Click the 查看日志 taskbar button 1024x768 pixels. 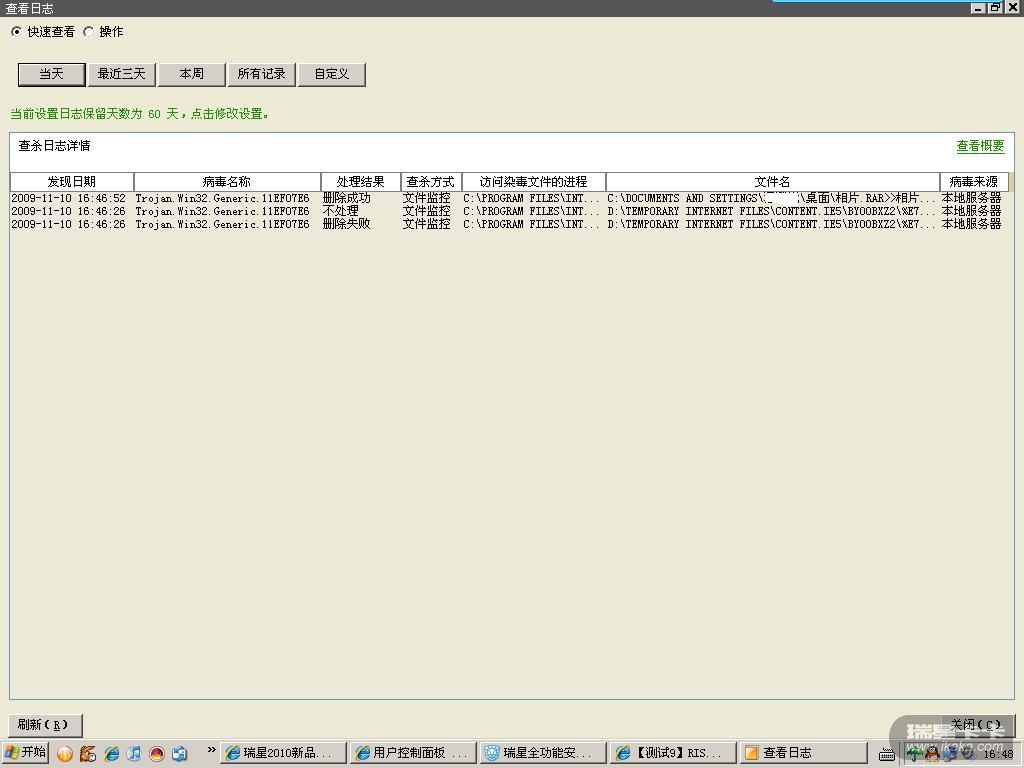pos(803,753)
